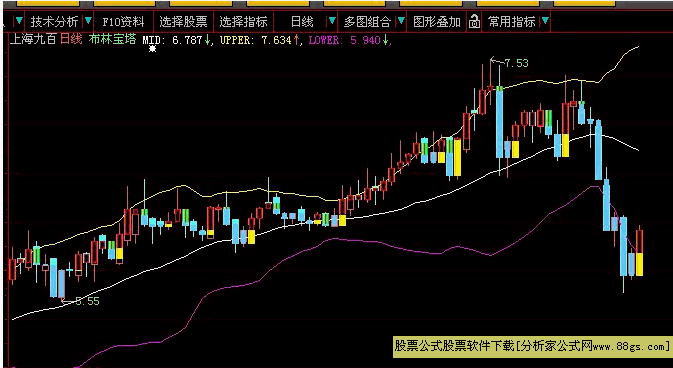Expand the 日线 period dropdown arrow

(x=332, y=20)
